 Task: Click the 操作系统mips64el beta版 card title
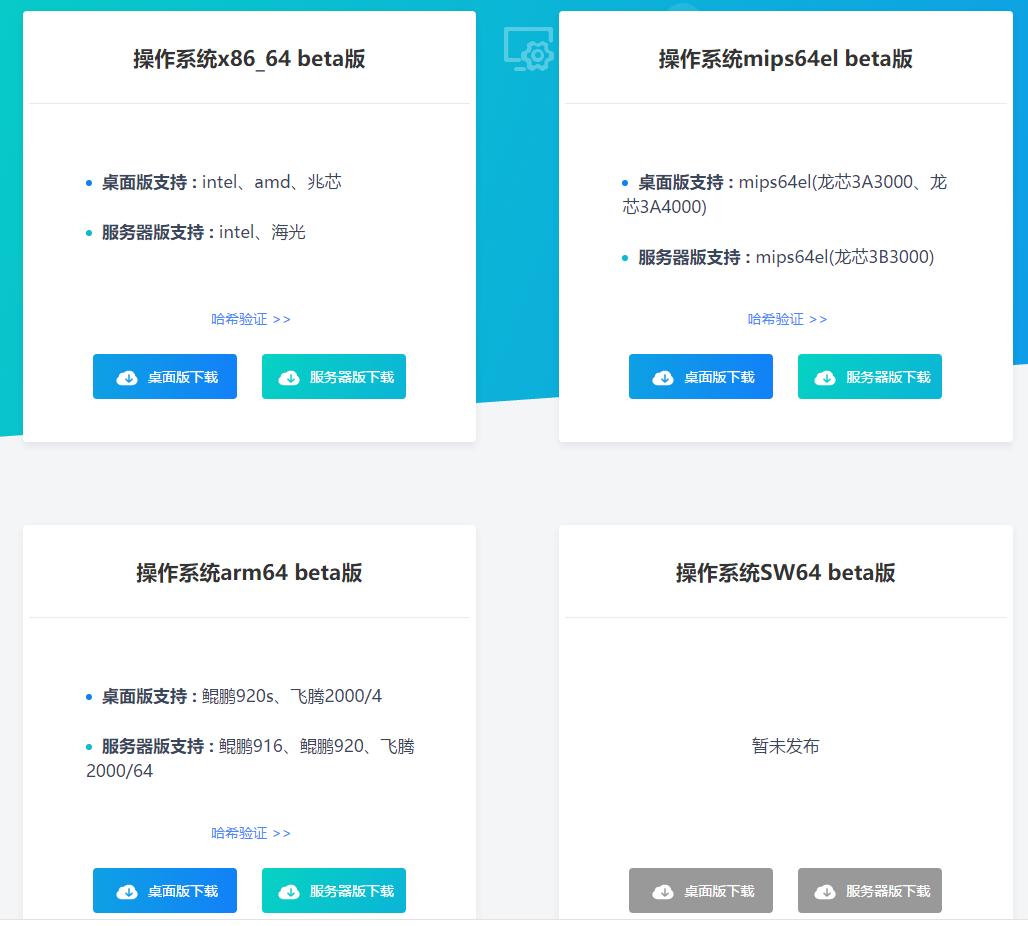[x=786, y=58]
